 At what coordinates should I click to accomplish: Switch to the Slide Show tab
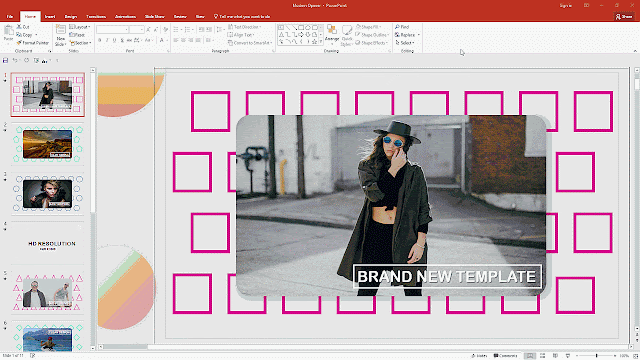click(x=155, y=16)
